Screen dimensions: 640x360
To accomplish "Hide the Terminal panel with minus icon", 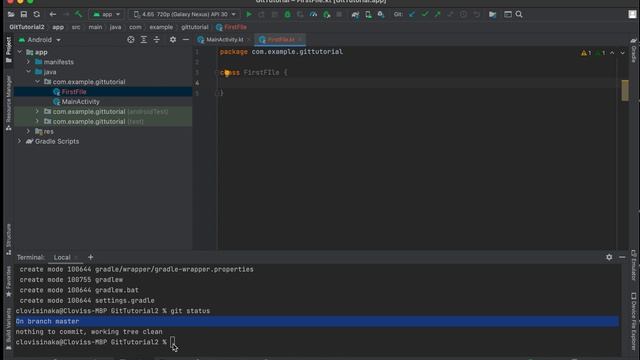I will (x=622, y=257).
